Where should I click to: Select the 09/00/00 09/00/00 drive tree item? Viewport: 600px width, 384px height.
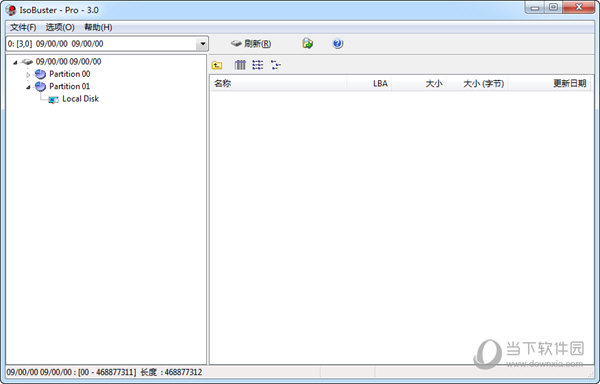(68, 62)
